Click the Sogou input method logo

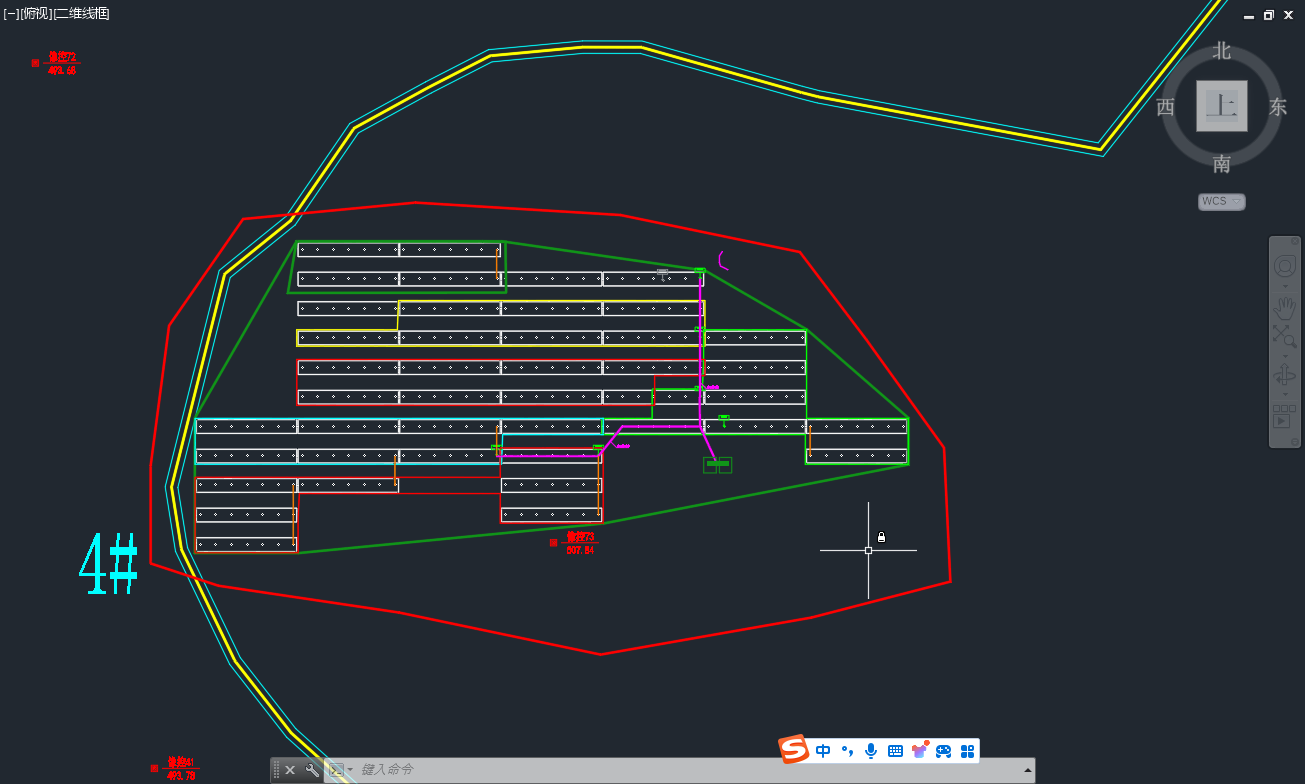[794, 750]
